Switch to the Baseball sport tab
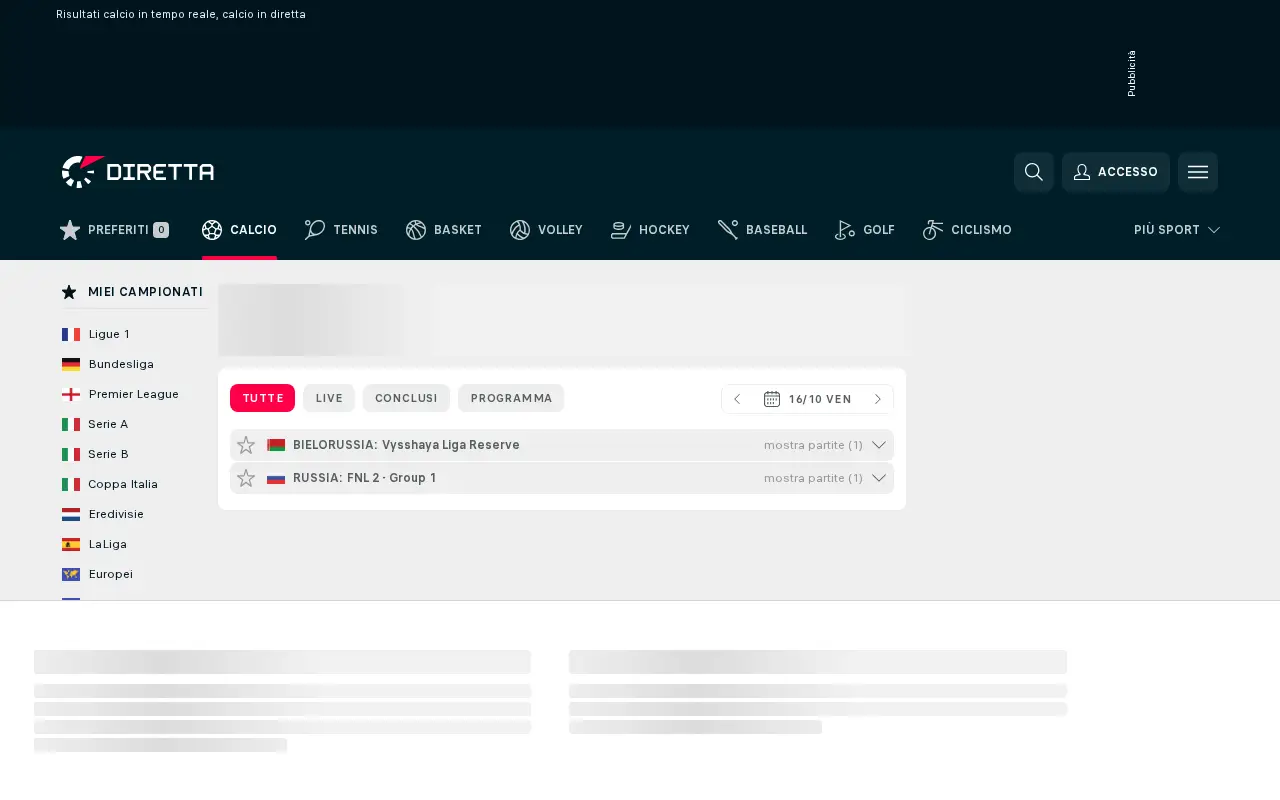The width and height of the screenshot is (1280, 800). (x=762, y=230)
